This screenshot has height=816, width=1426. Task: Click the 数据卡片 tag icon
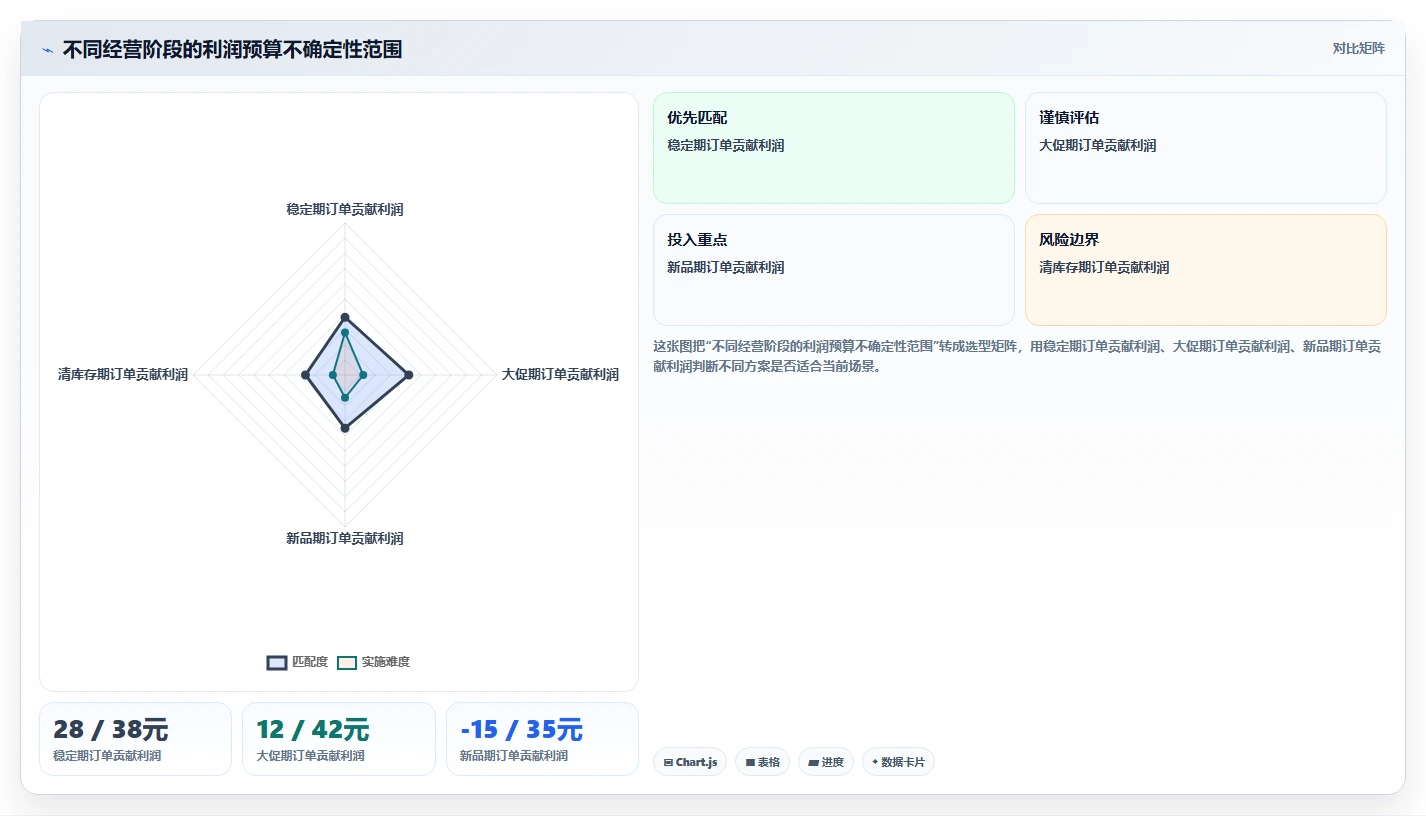point(875,762)
